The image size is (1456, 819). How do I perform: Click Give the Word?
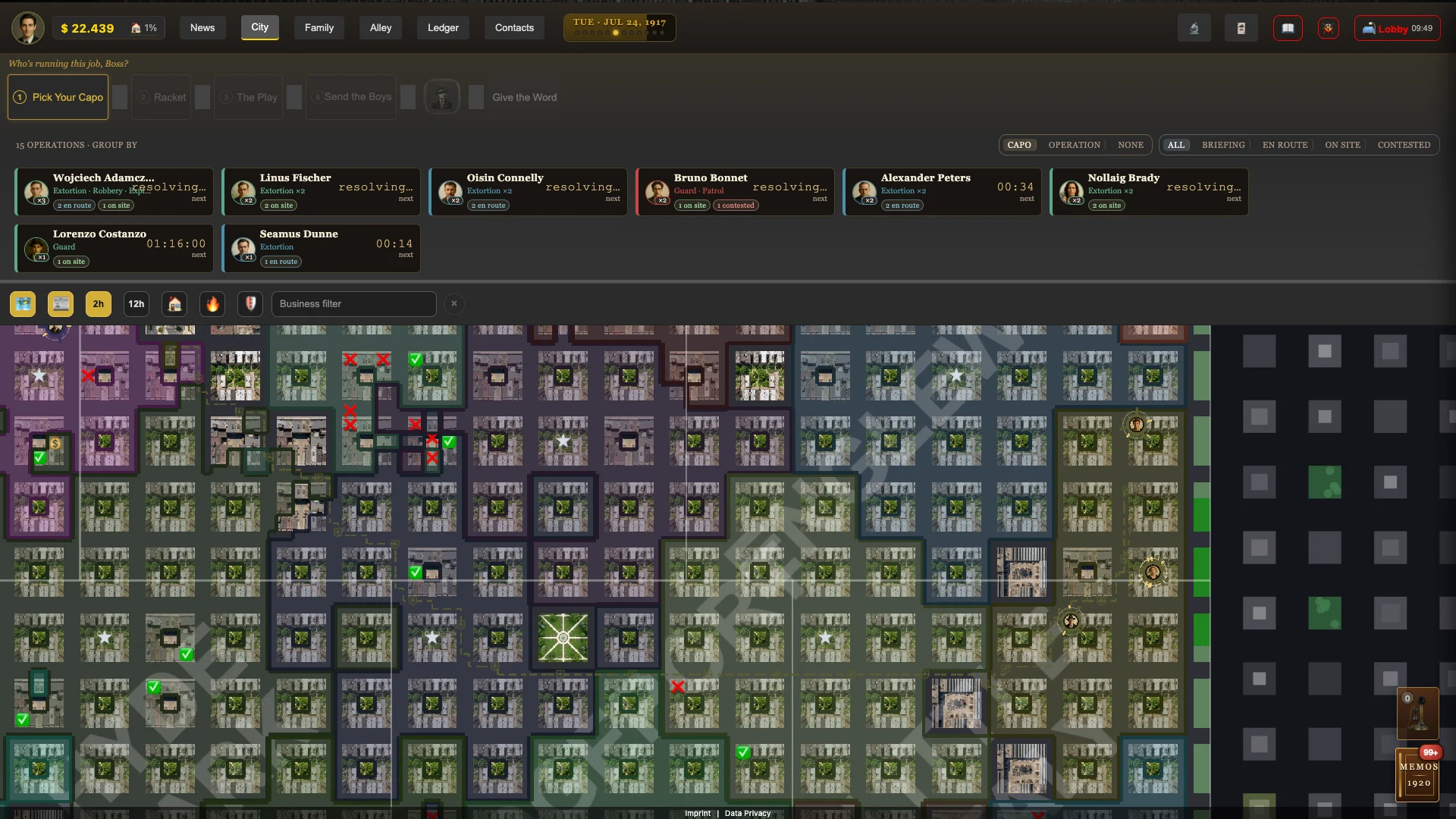pyautogui.click(x=524, y=97)
